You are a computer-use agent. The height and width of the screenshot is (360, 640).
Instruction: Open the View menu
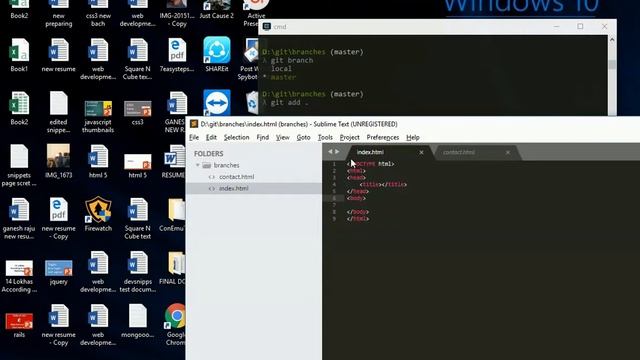tap(282, 138)
